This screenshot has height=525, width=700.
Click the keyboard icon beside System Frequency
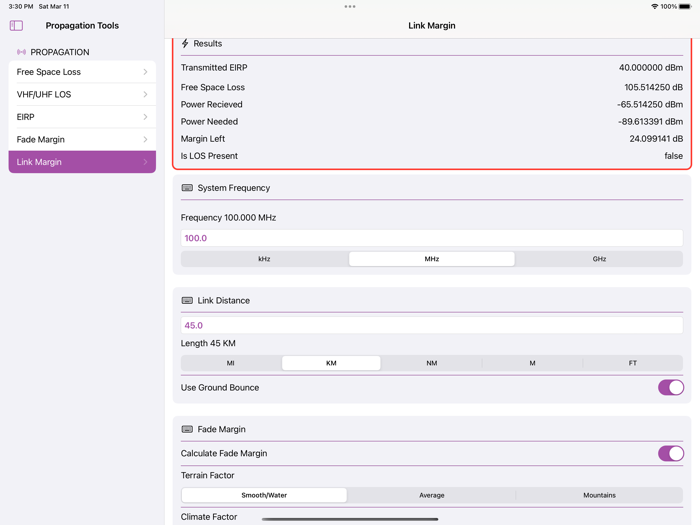pos(187,188)
